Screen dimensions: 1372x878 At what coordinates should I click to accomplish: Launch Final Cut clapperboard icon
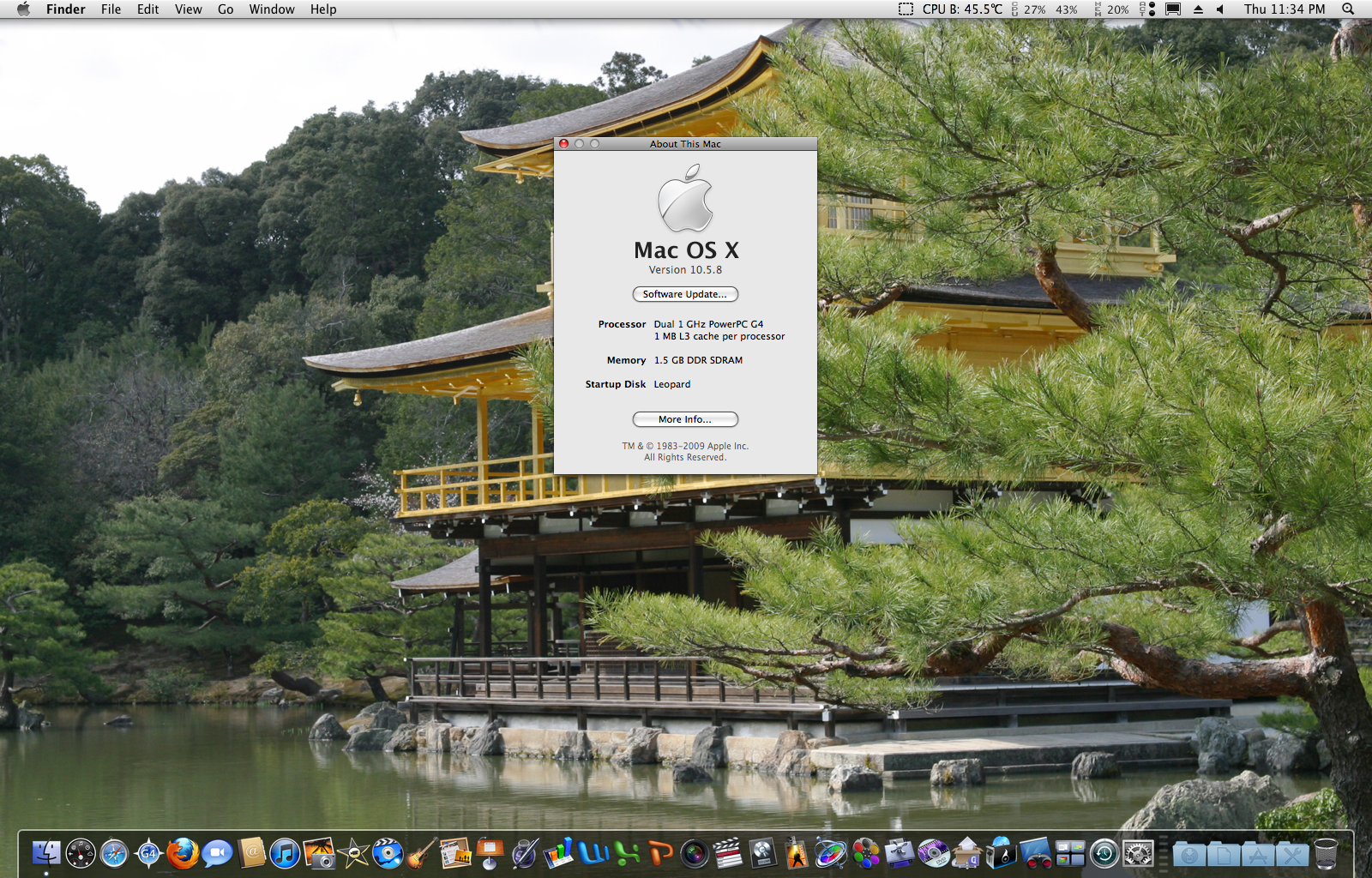pos(728,854)
